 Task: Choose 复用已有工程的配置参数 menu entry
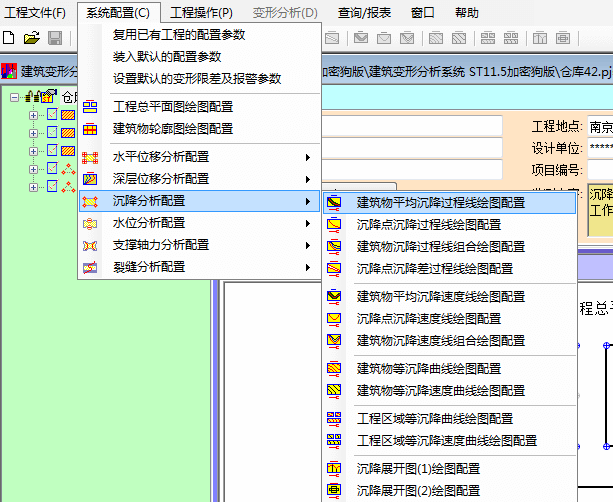179,35
